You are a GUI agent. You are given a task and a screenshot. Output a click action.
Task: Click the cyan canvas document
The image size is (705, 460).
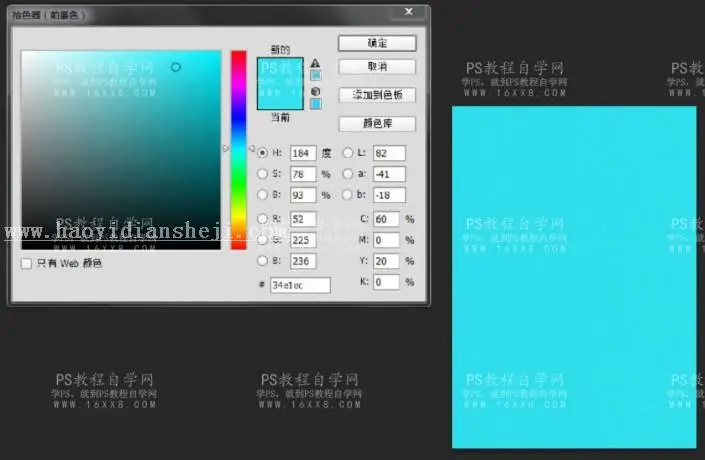(574, 277)
